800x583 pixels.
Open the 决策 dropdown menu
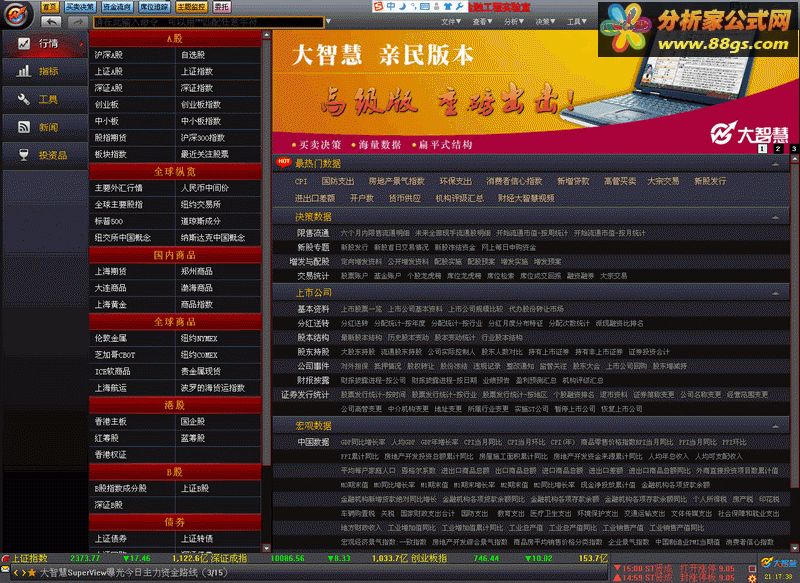click(545, 21)
